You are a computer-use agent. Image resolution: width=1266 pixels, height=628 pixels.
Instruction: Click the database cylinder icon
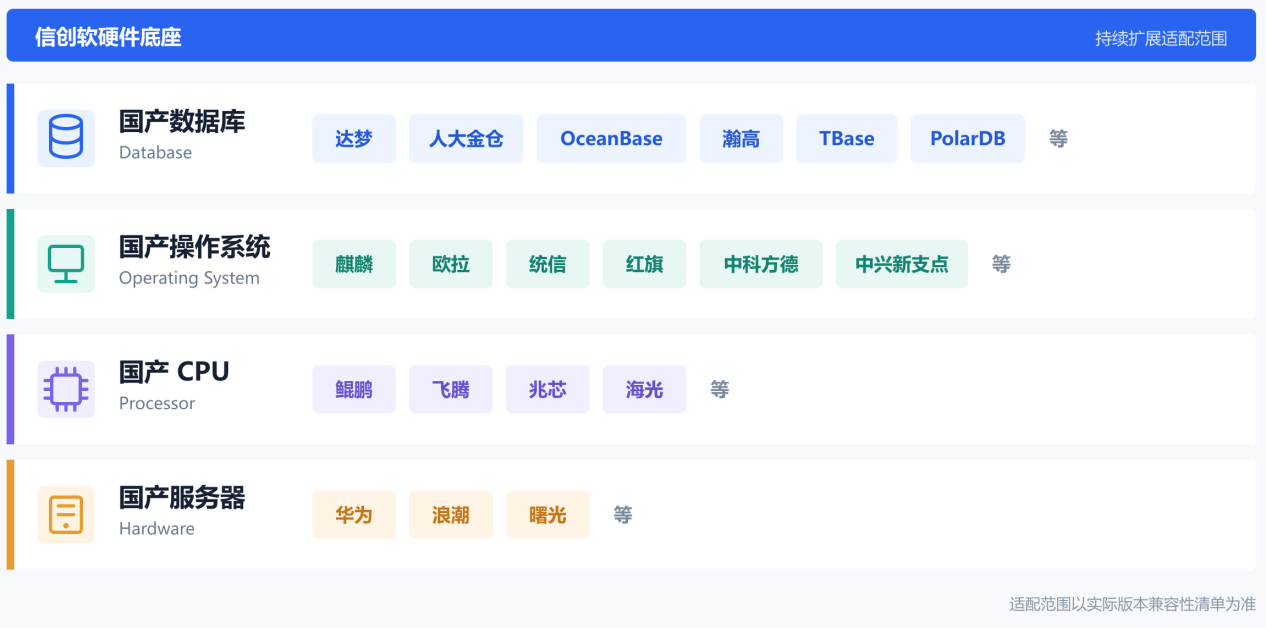click(66, 138)
